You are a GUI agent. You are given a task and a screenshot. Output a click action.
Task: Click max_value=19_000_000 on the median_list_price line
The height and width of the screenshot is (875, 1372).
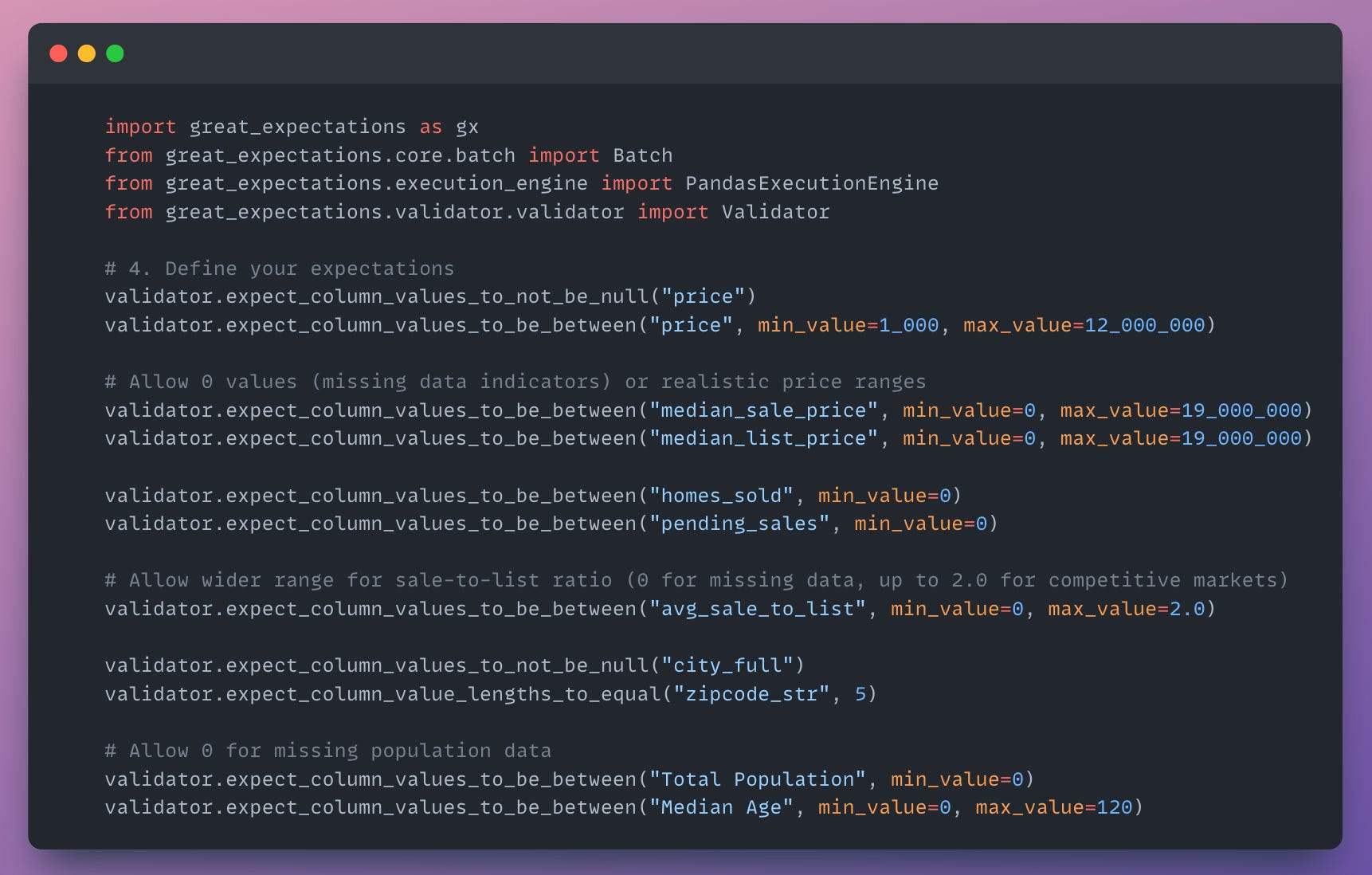pos(1181,438)
